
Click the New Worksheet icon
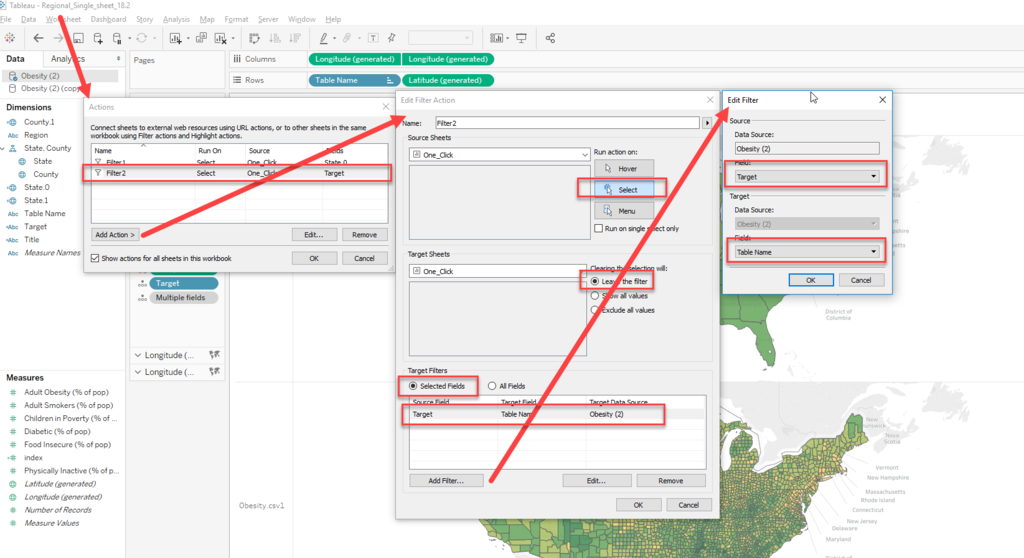pos(176,38)
